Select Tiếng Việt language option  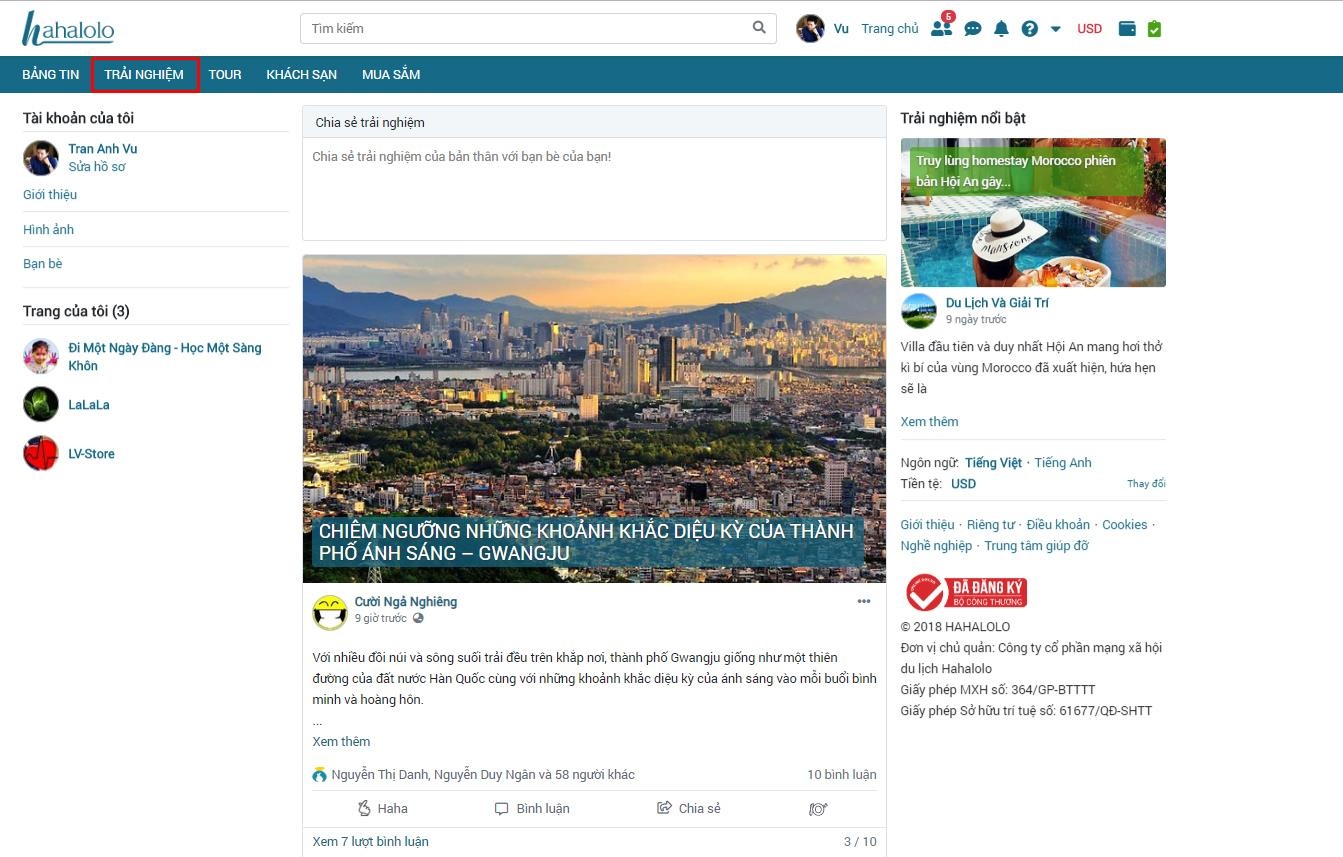coord(993,463)
